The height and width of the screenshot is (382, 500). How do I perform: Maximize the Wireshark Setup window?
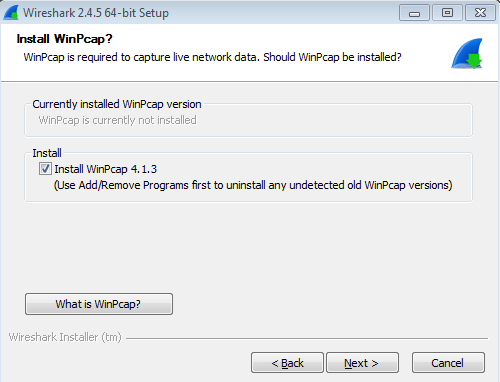click(x=447, y=13)
